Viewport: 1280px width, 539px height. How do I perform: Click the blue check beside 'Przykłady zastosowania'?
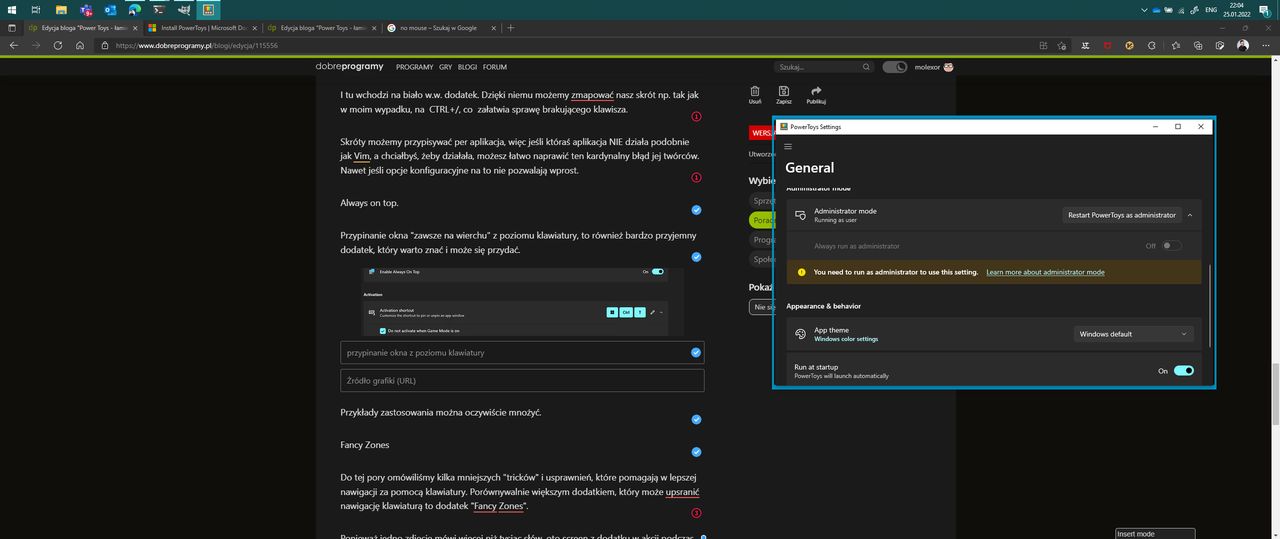(x=696, y=420)
